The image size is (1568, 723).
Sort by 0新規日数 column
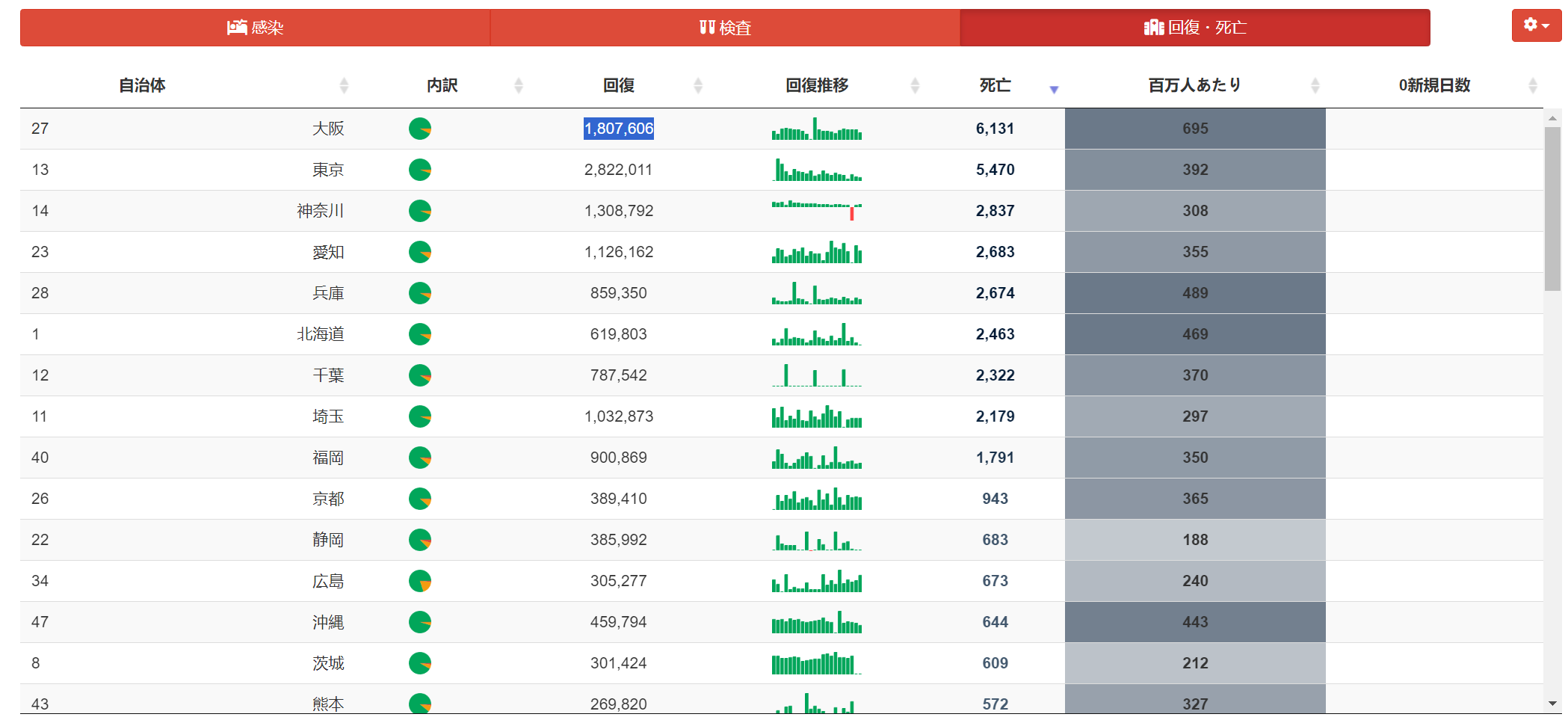(x=1433, y=85)
